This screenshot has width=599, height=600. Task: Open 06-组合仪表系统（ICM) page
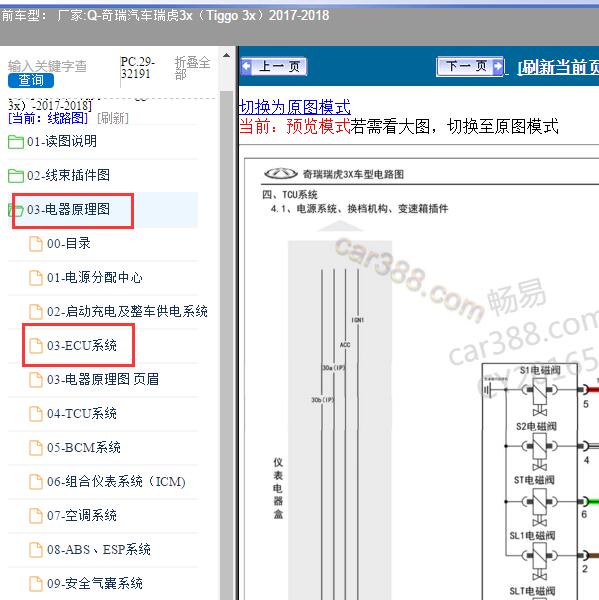116,482
